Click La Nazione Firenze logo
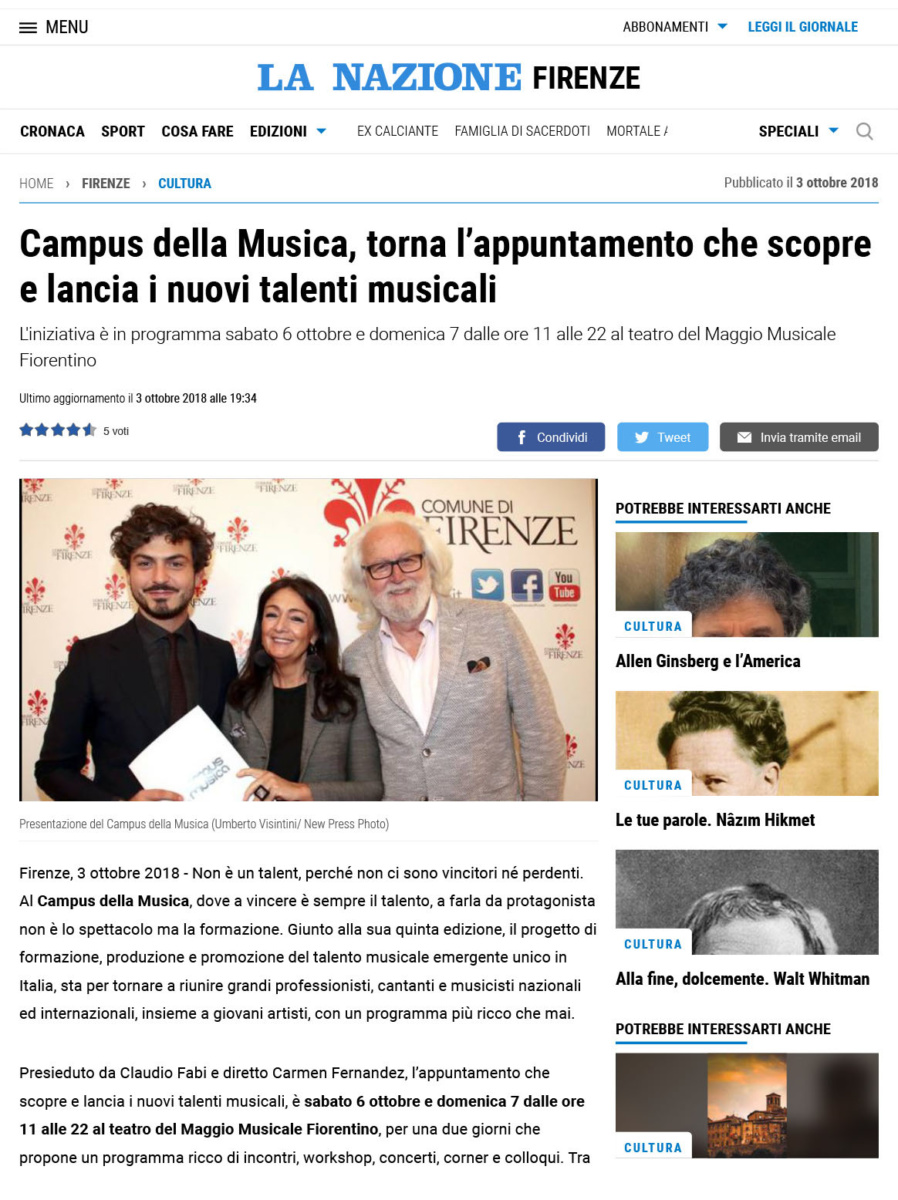Viewport: 898px width, 1200px height. (x=449, y=77)
